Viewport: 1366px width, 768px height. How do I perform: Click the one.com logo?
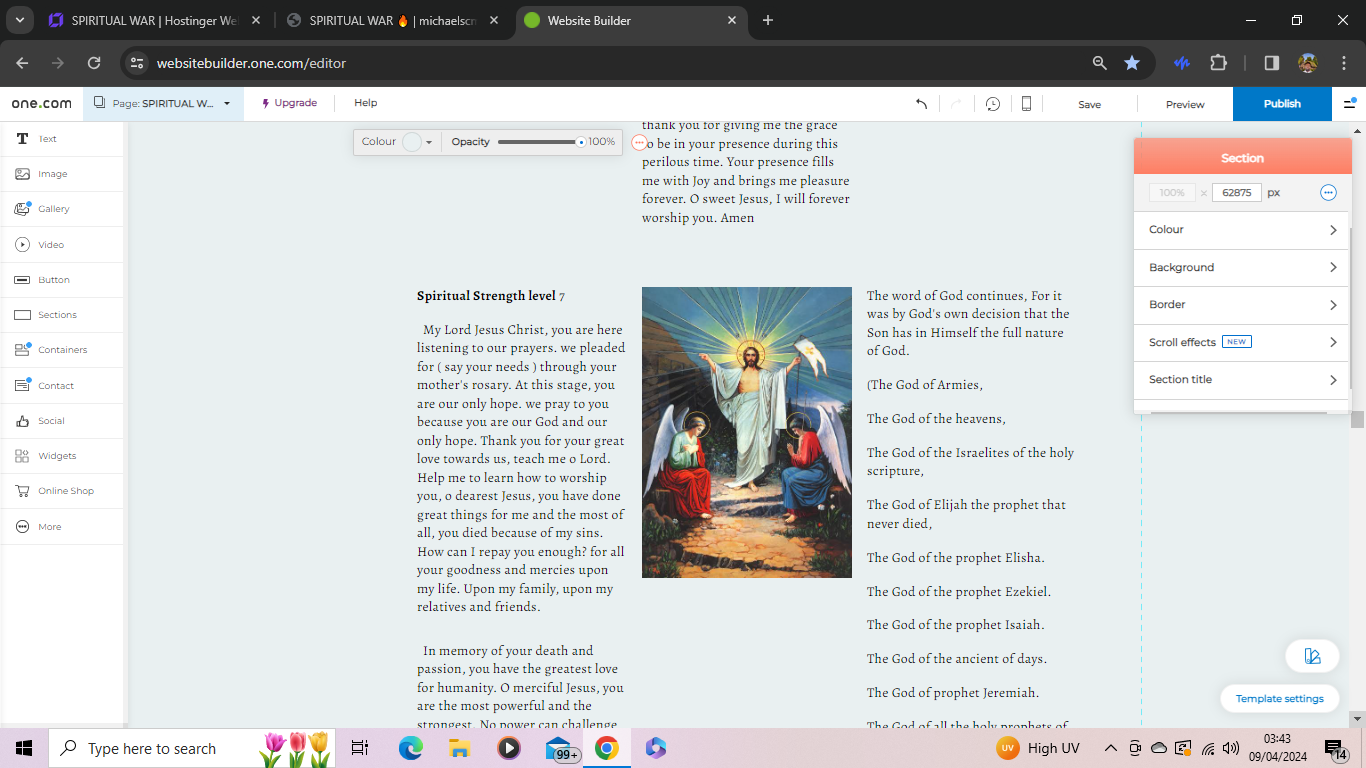(42, 103)
